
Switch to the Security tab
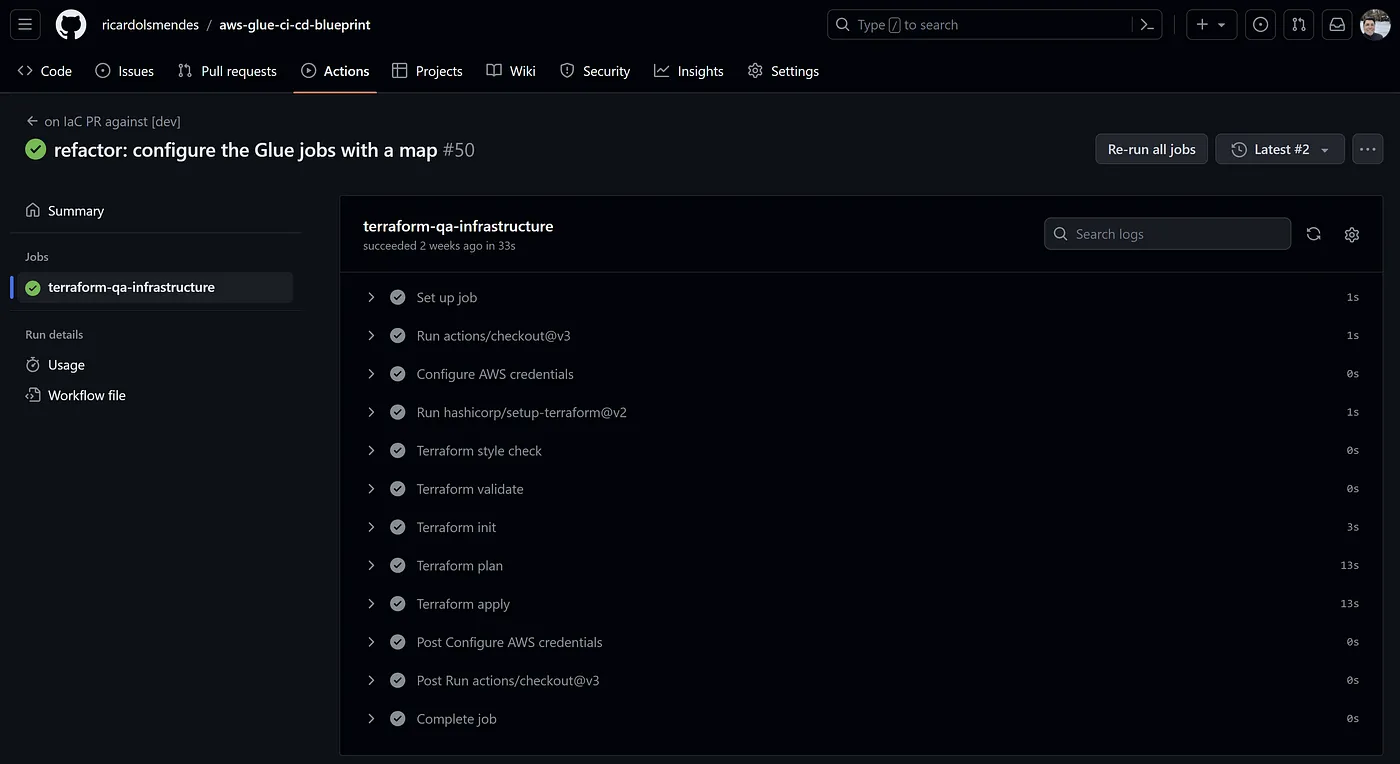click(595, 71)
